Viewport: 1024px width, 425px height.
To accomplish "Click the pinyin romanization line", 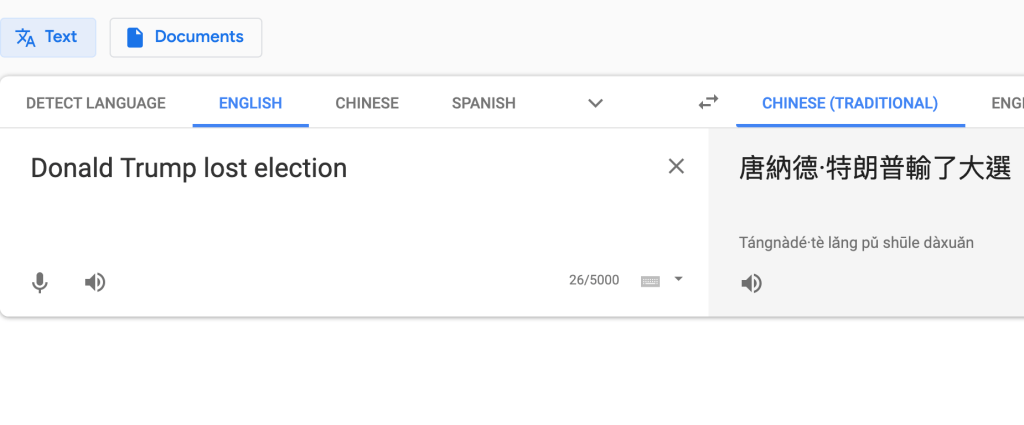I will (856, 242).
